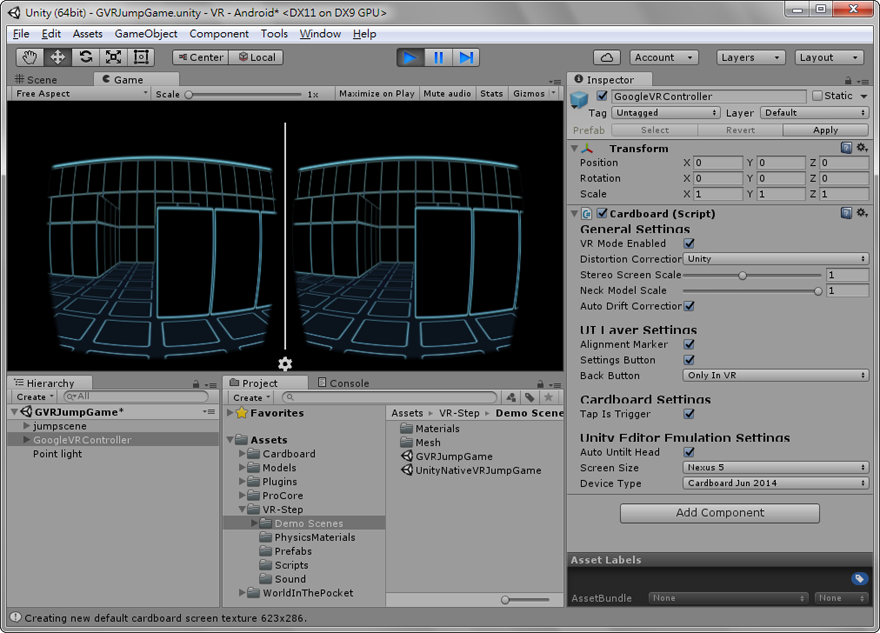This screenshot has width=880, height=633.
Task: Switch to the Console tab
Action: tap(343, 383)
